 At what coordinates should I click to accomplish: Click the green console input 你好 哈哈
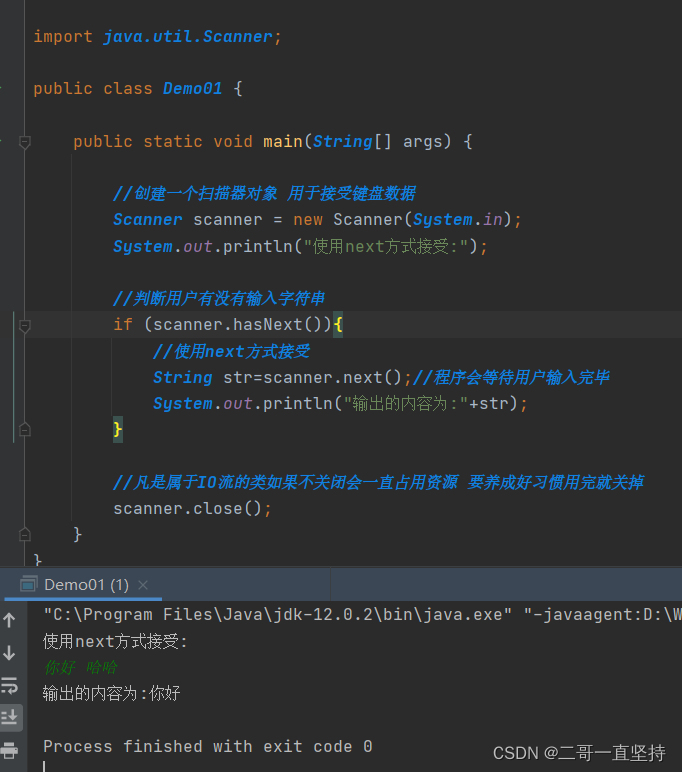(x=81, y=668)
